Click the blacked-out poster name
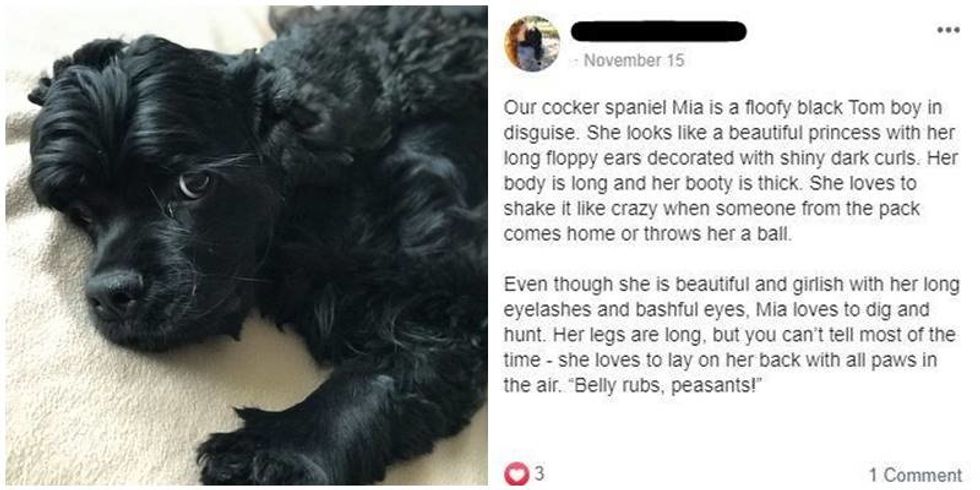This screenshot has width=980, height=490. [x=659, y=31]
